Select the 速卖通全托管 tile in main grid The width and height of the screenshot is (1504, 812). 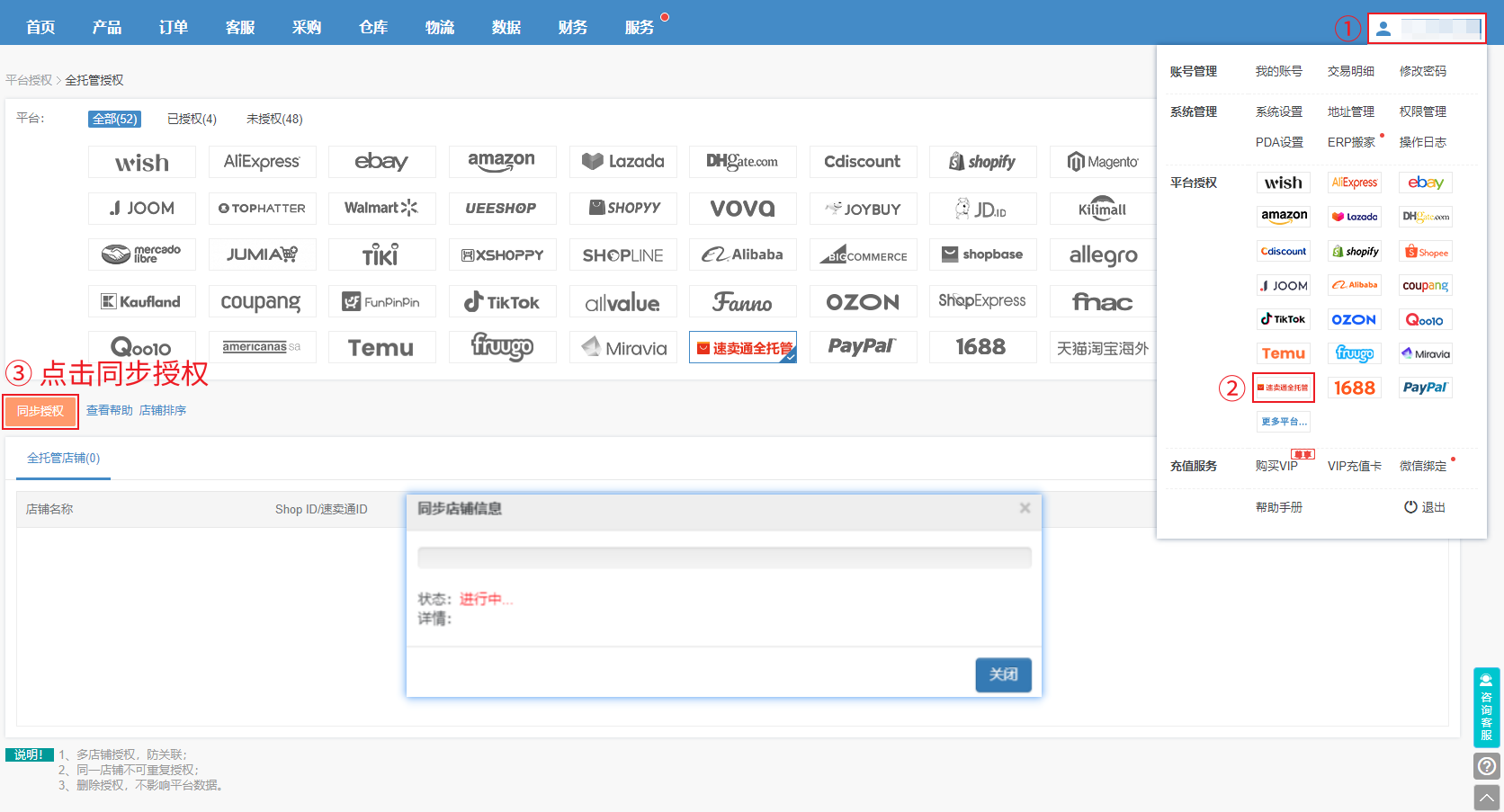[743, 347]
